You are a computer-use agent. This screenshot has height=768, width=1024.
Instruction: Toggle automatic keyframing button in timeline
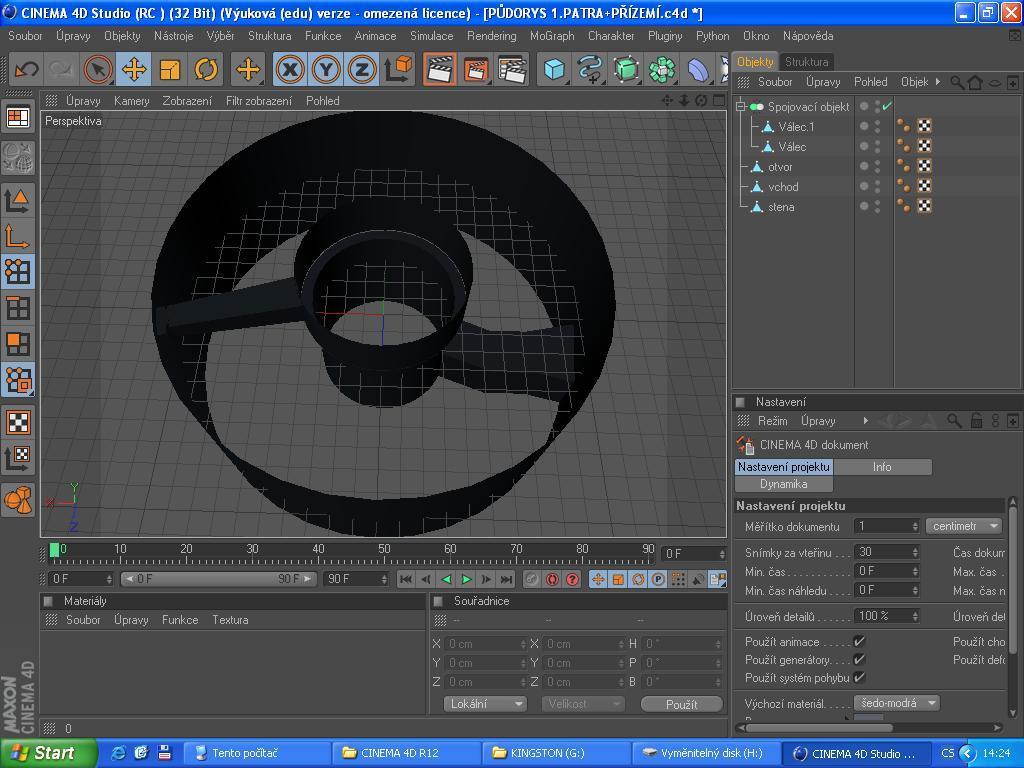pos(552,579)
